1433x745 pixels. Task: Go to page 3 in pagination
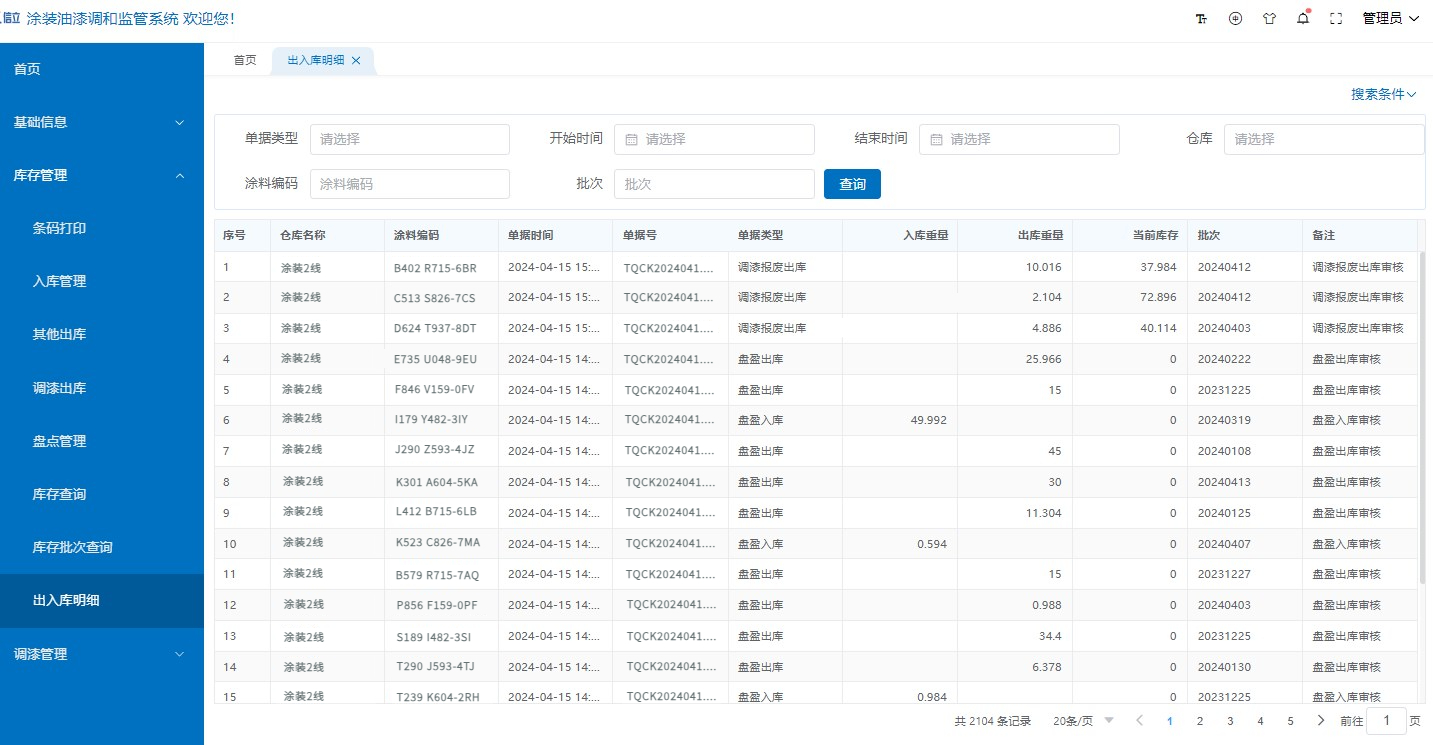tap(1230, 720)
